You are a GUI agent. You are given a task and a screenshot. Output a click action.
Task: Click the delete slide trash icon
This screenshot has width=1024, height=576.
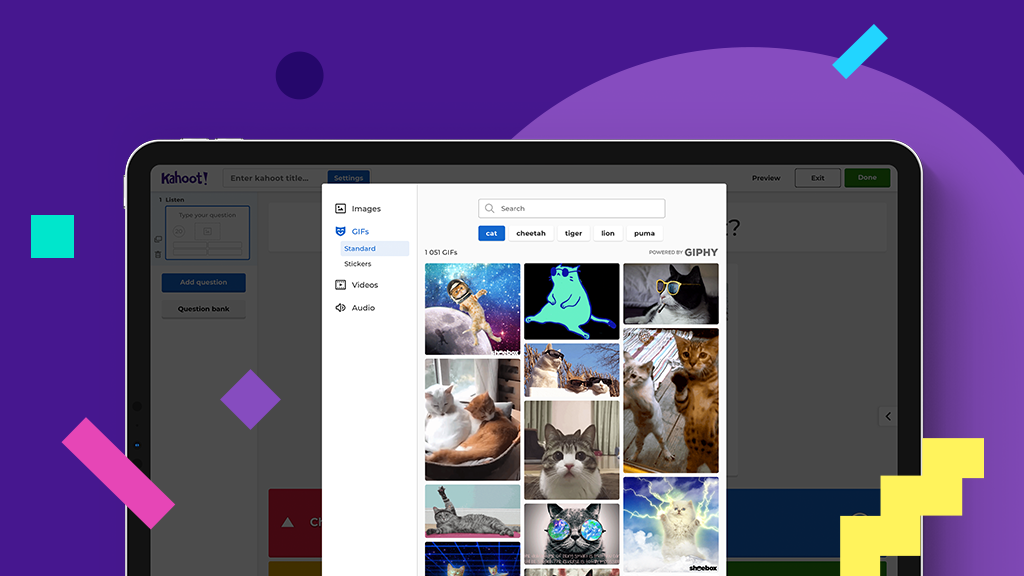click(158, 254)
